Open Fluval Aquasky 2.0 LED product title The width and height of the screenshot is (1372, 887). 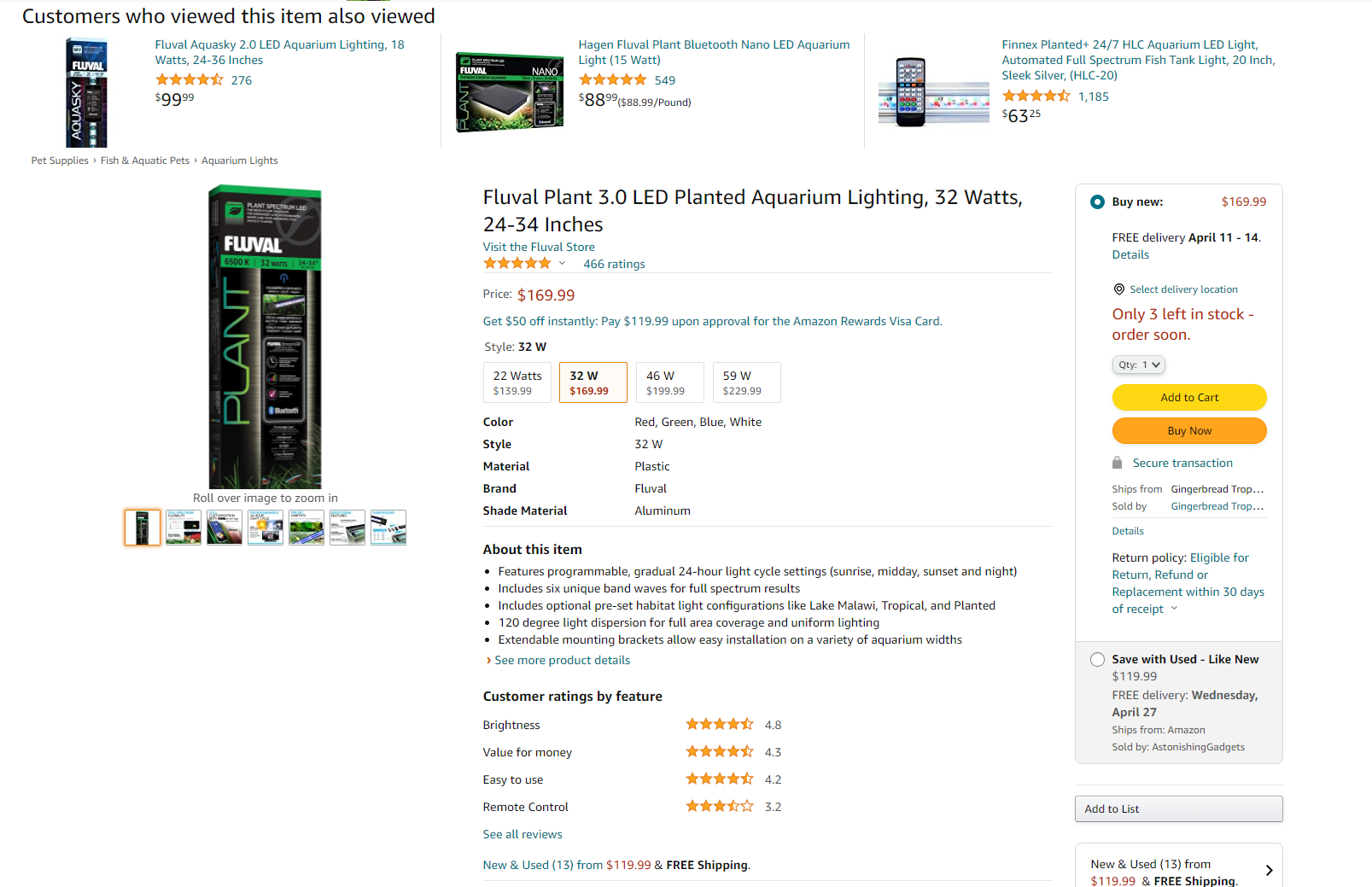280,52
